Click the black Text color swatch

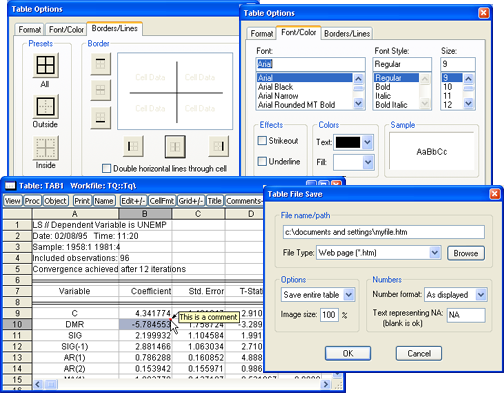pos(348,142)
